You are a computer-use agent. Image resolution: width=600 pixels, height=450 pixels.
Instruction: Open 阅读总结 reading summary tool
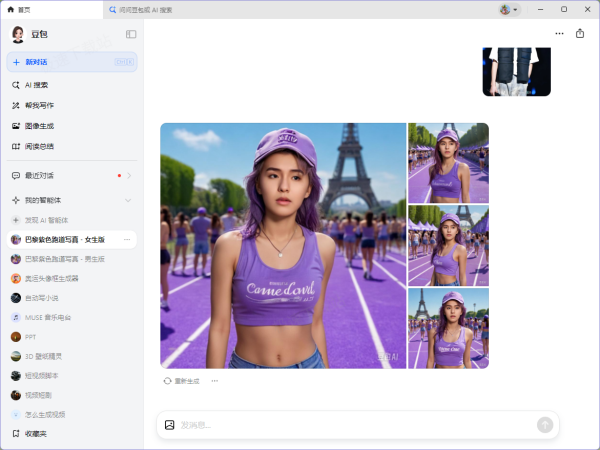click(x=39, y=146)
